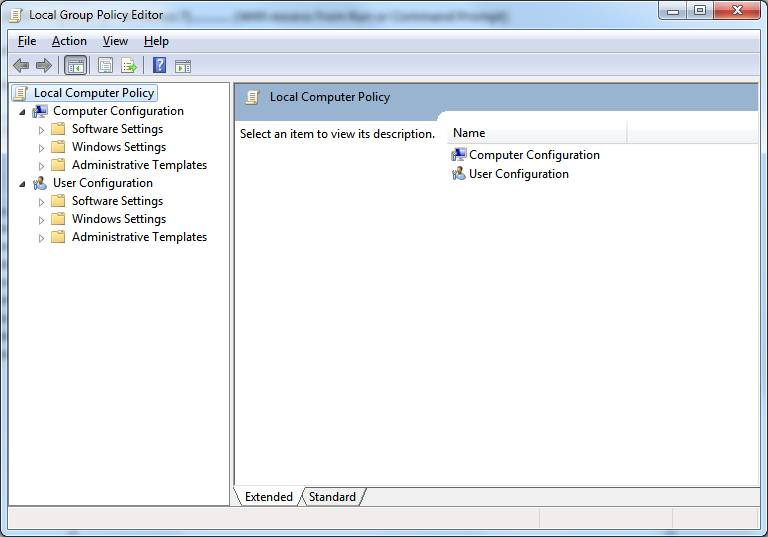Maximize the Local Group Policy Editor window

coord(700,11)
